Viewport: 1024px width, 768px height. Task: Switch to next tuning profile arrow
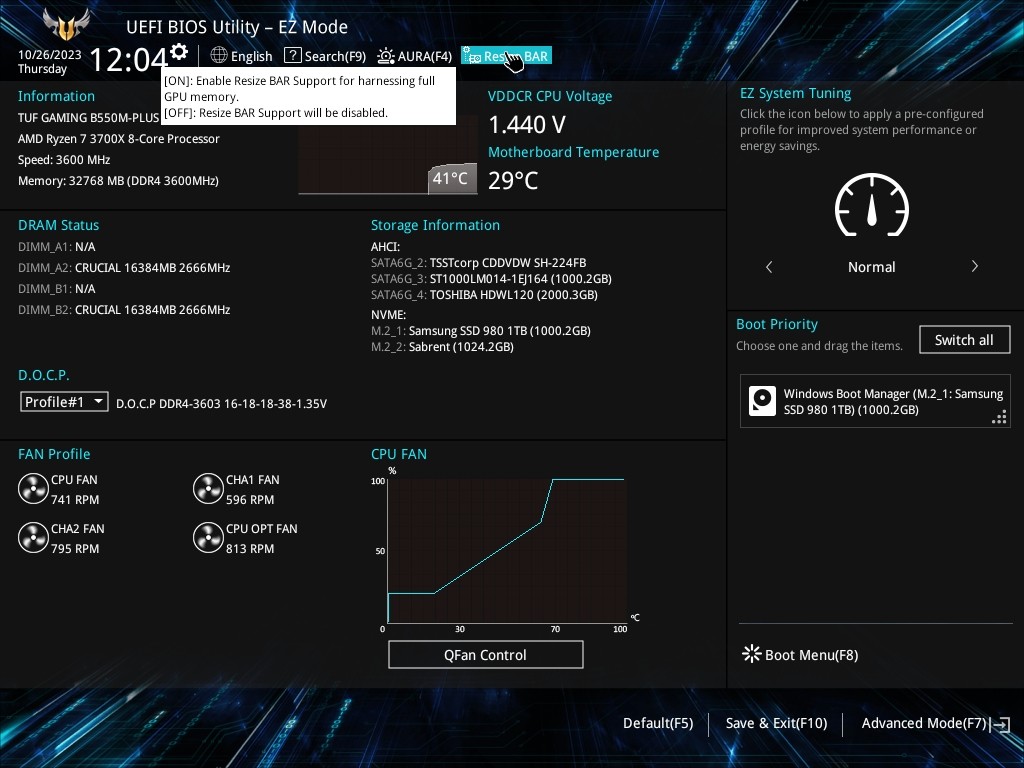pos(974,266)
